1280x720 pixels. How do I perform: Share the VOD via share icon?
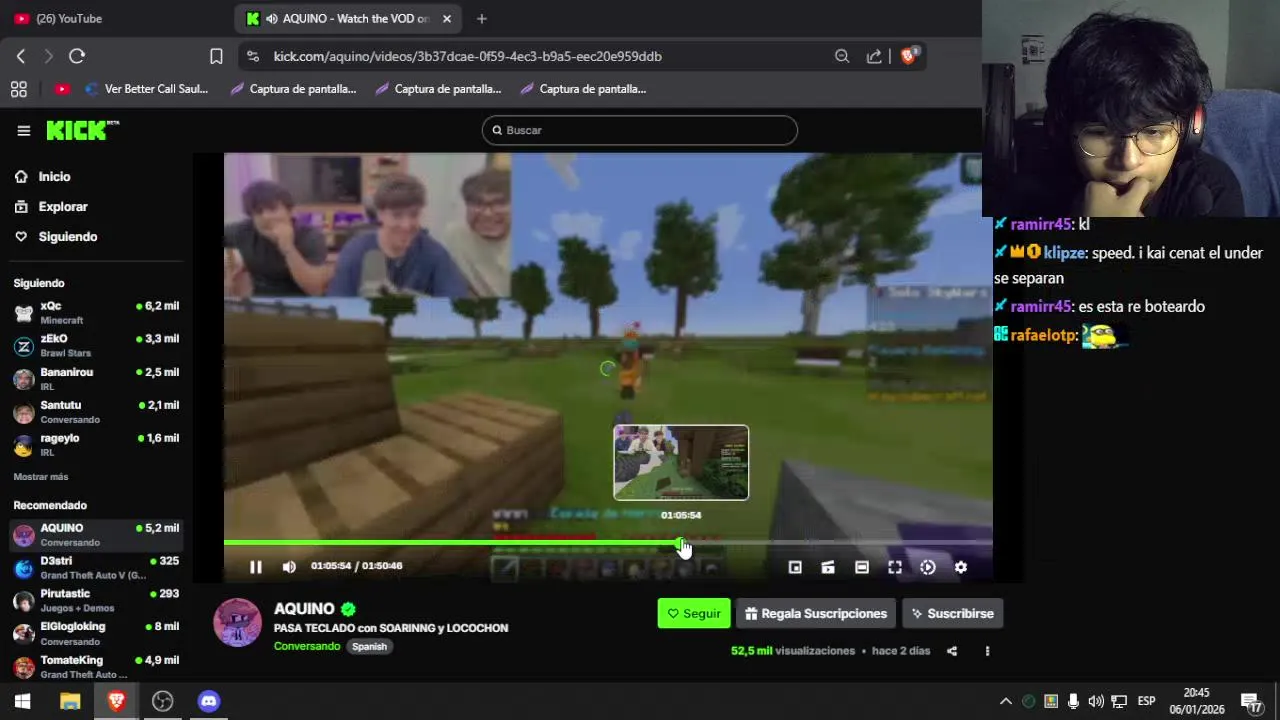(952, 651)
